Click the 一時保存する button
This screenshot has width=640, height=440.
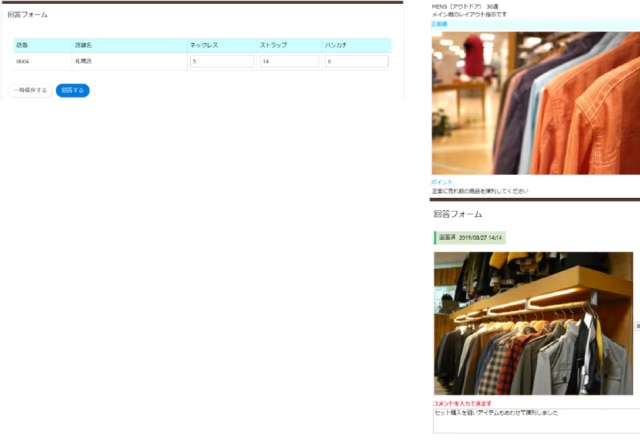point(29,90)
